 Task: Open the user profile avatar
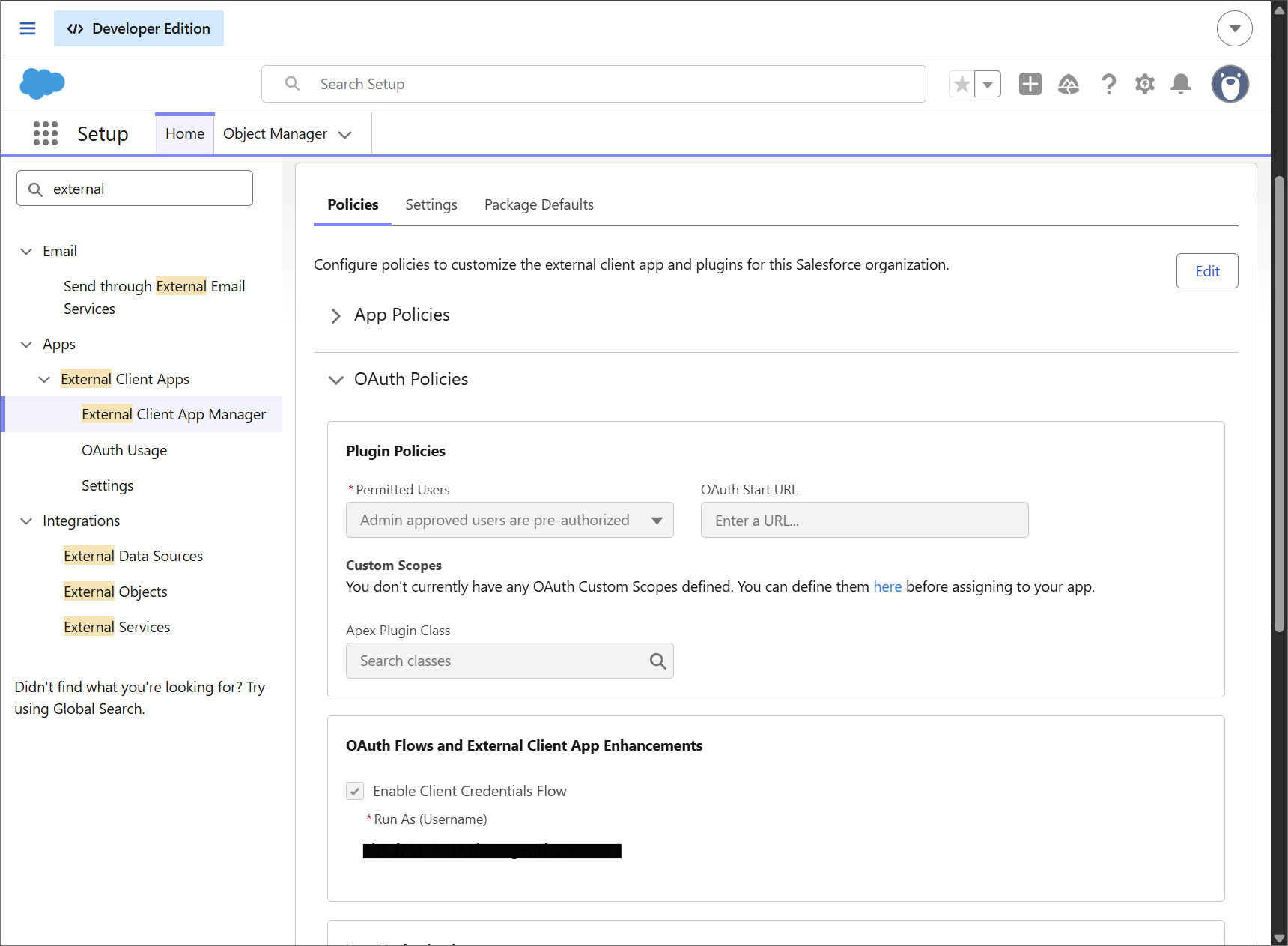1230,84
